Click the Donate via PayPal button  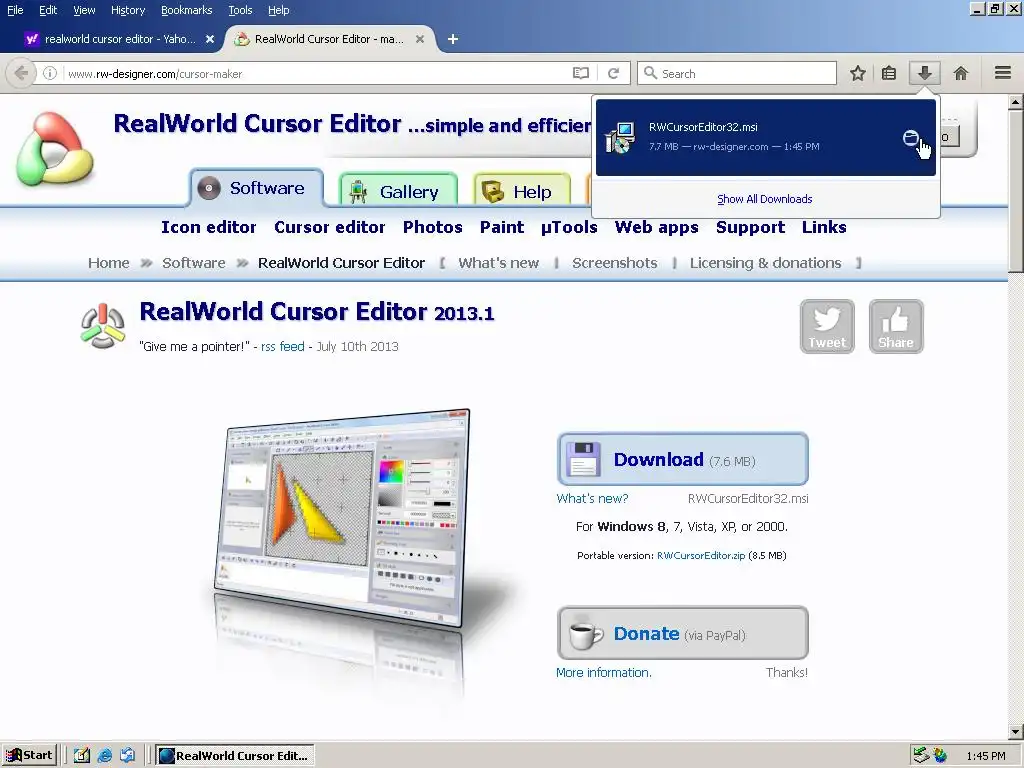(x=683, y=633)
